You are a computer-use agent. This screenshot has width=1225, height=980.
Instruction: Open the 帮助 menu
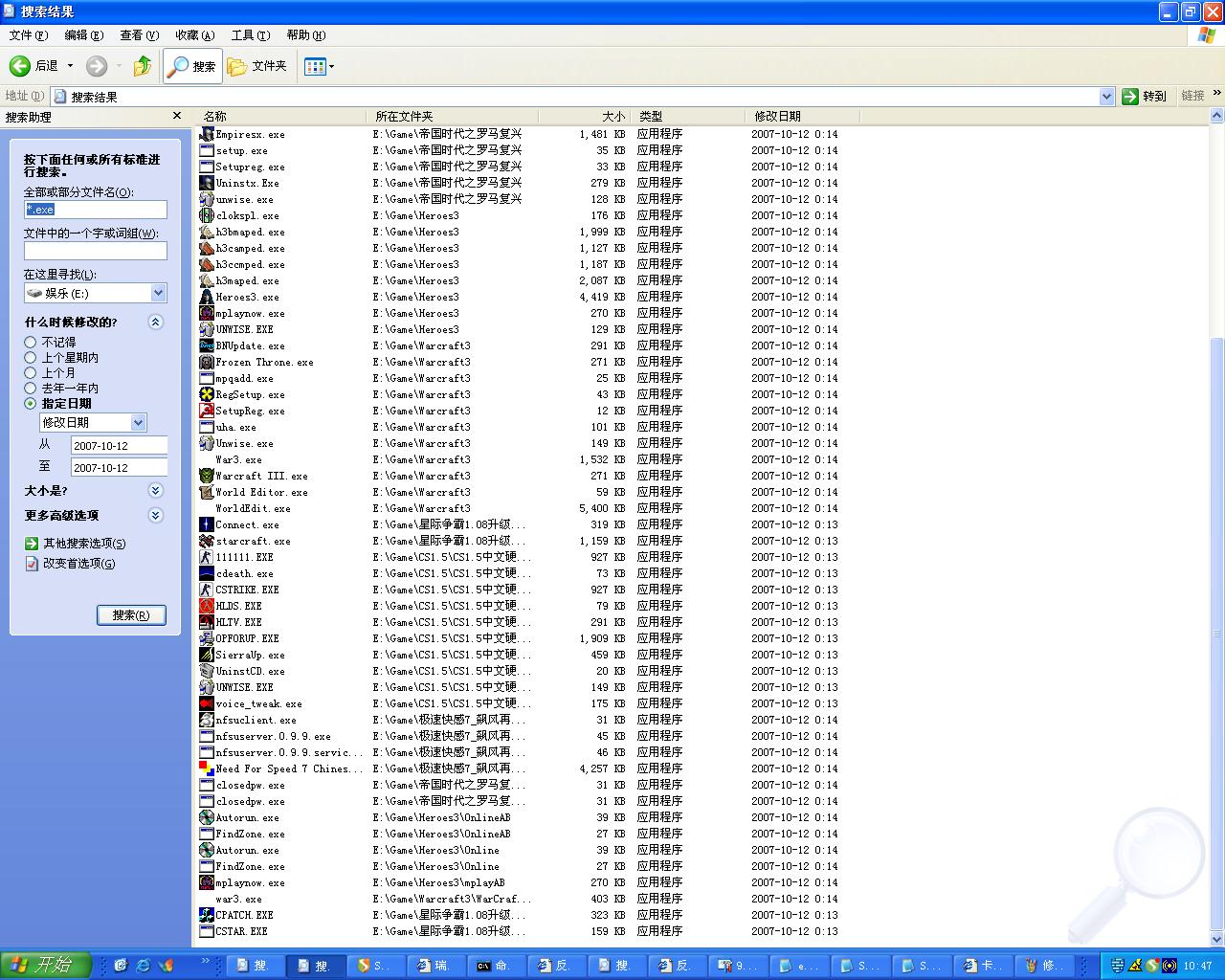click(305, 35)
